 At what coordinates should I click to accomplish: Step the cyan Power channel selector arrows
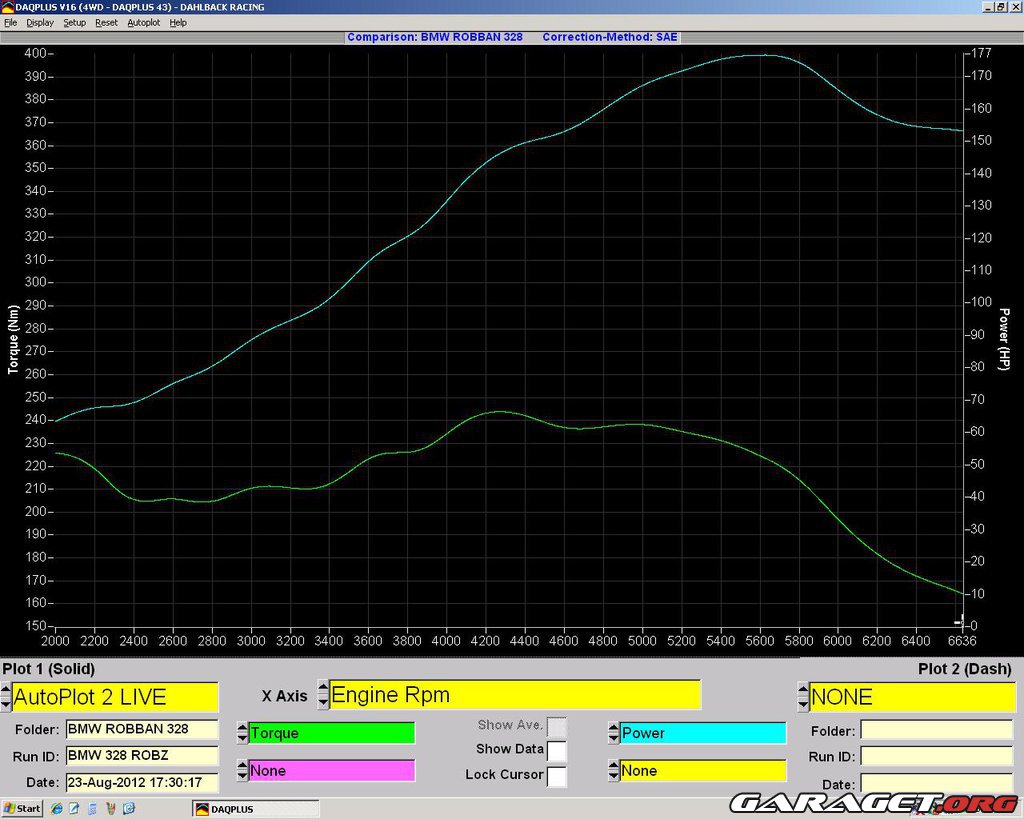[613, 733]
